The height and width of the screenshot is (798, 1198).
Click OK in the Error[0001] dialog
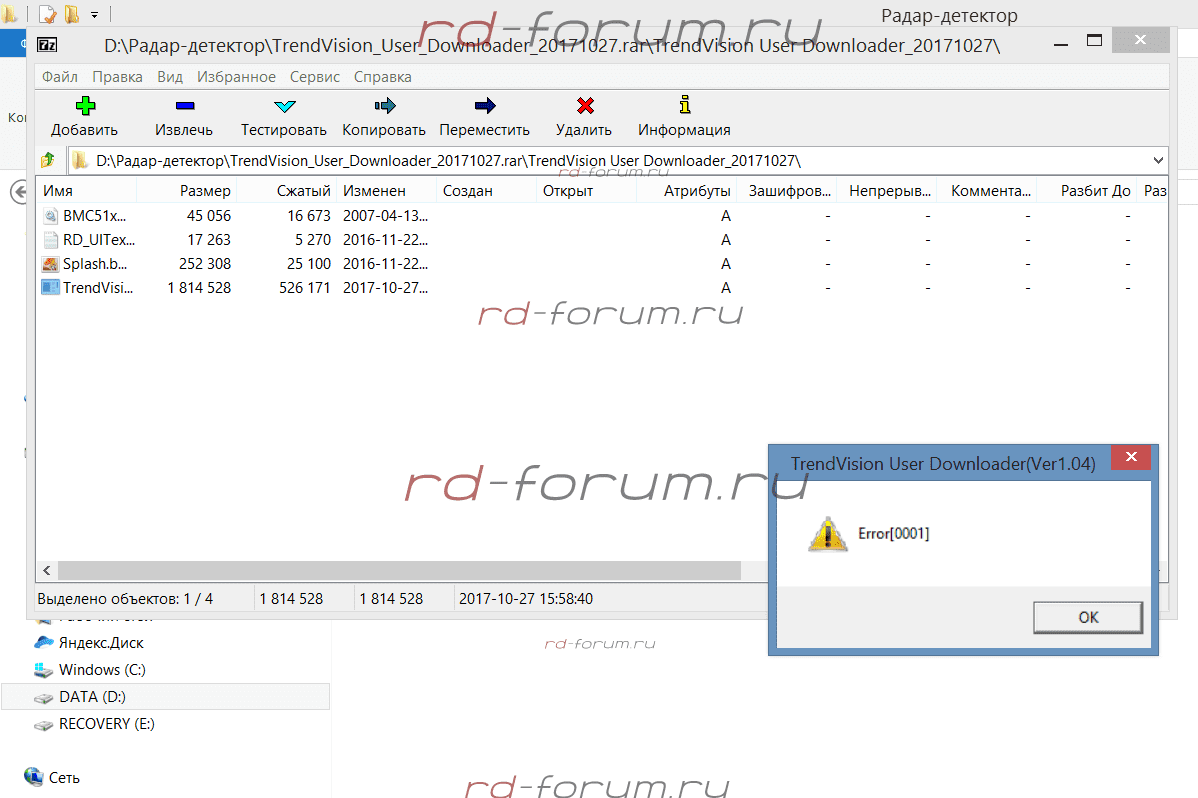pos(1088,618)
